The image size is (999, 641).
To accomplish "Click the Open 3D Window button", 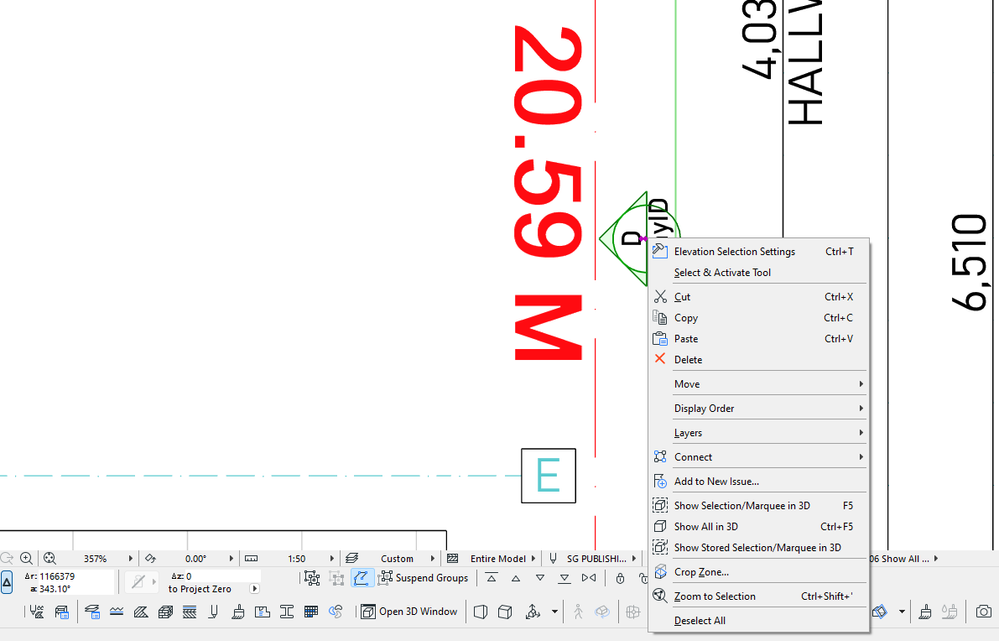I will point(410,612).
